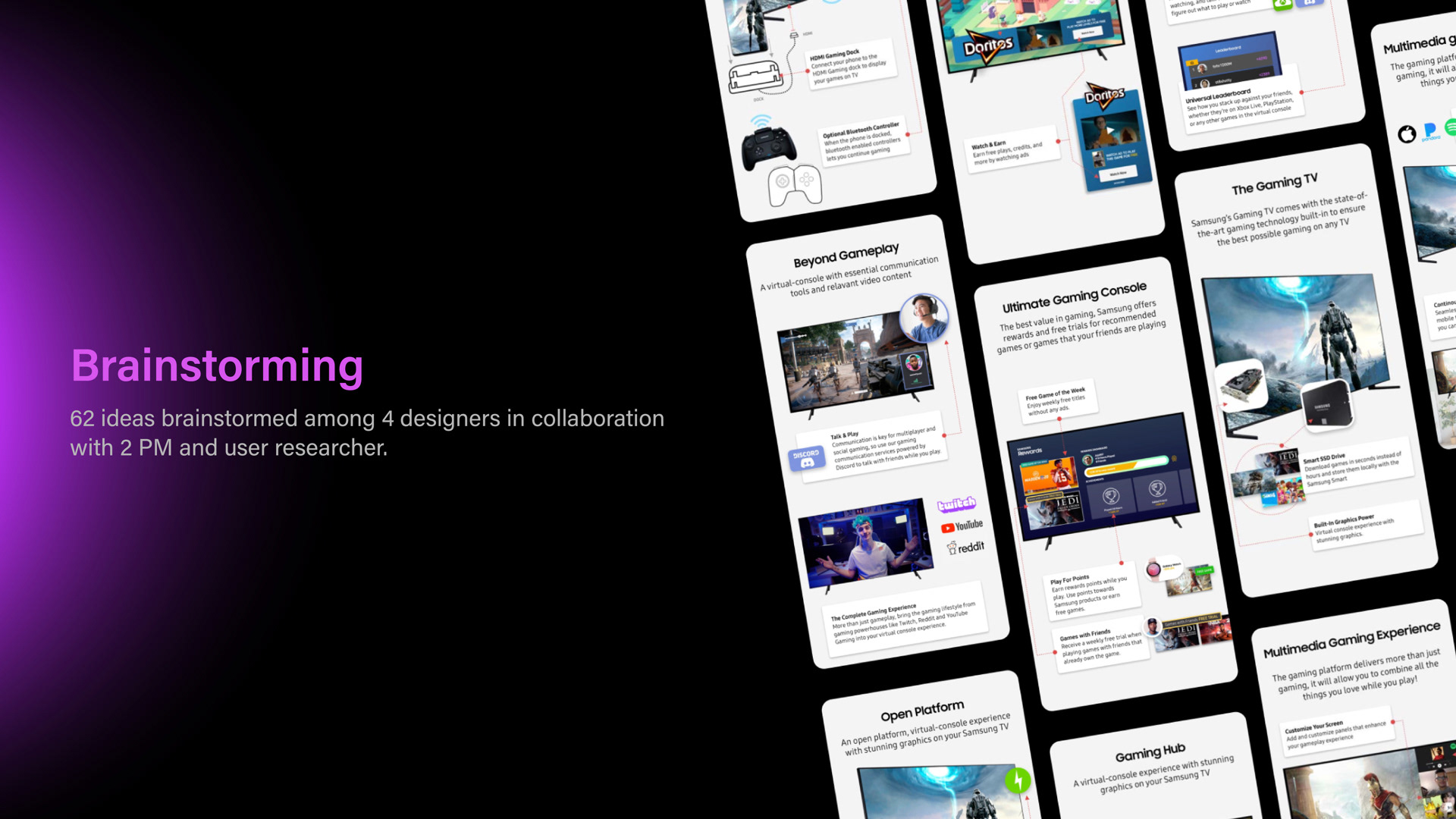Click the Ultimate Gaming Console title
This screenshot has height=819, width=1456.
point(1075,297)
